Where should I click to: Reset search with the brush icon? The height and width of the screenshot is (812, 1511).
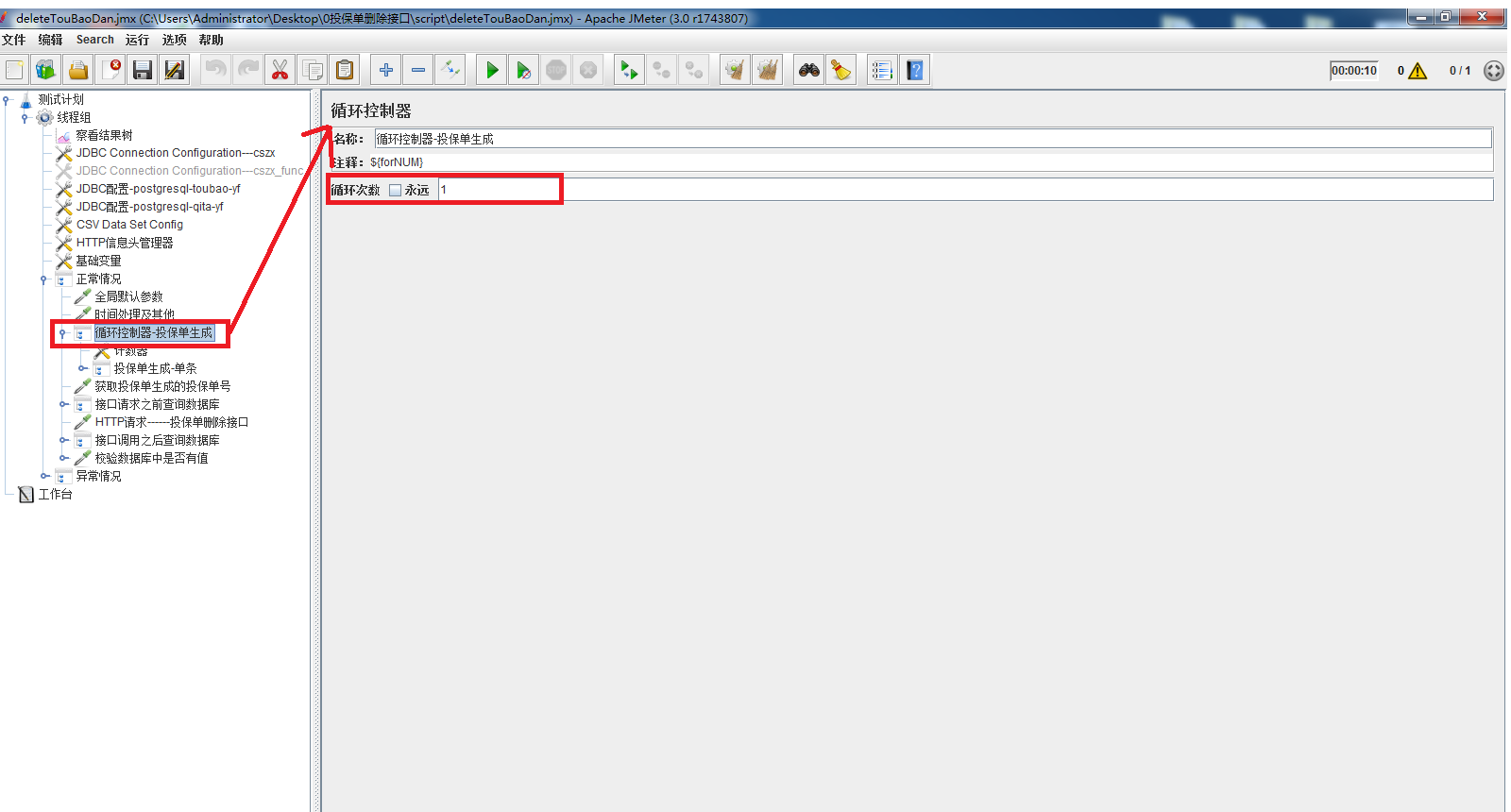coord(840,70)
